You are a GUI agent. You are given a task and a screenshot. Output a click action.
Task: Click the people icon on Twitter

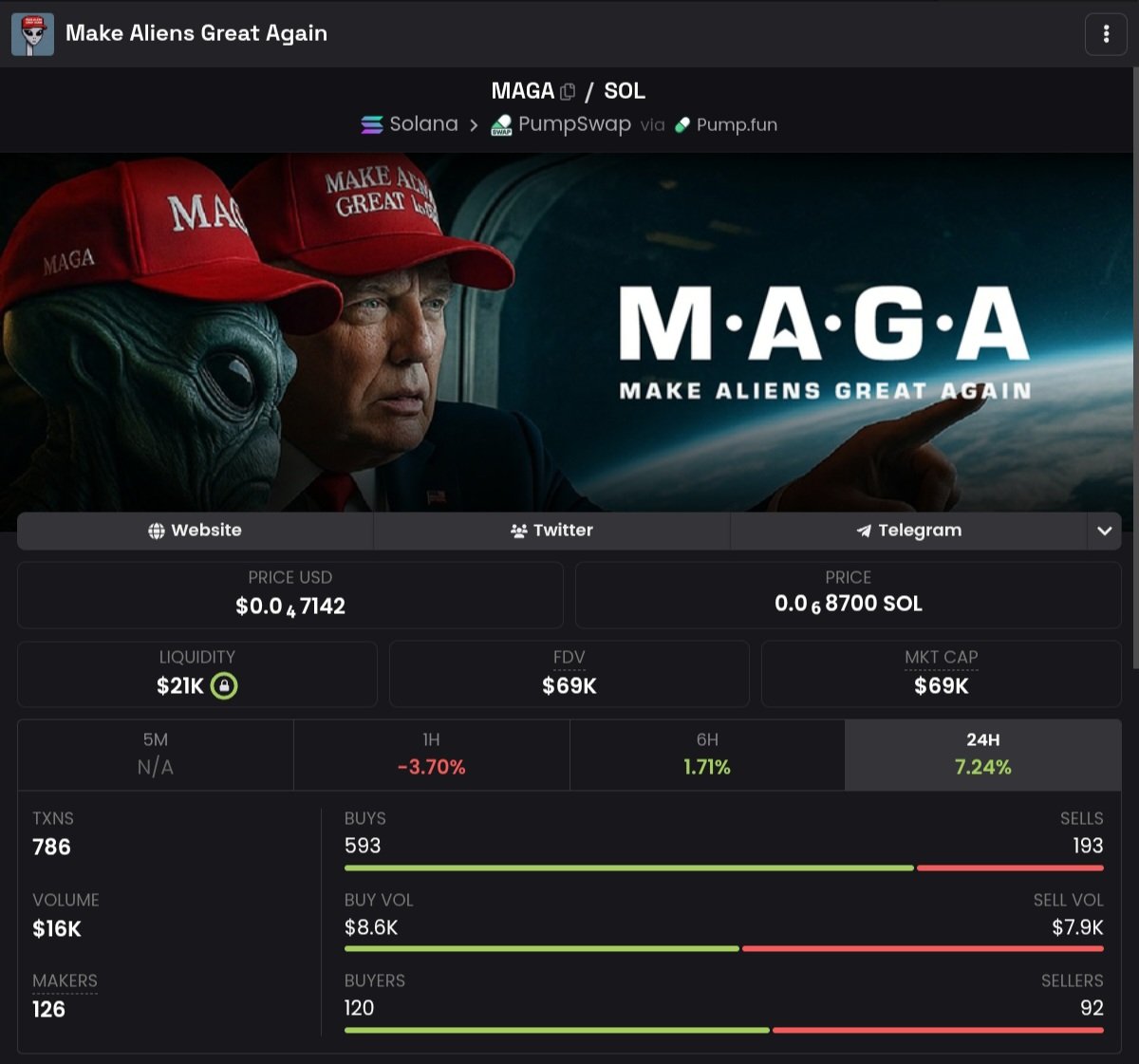(x=518, y=531)
